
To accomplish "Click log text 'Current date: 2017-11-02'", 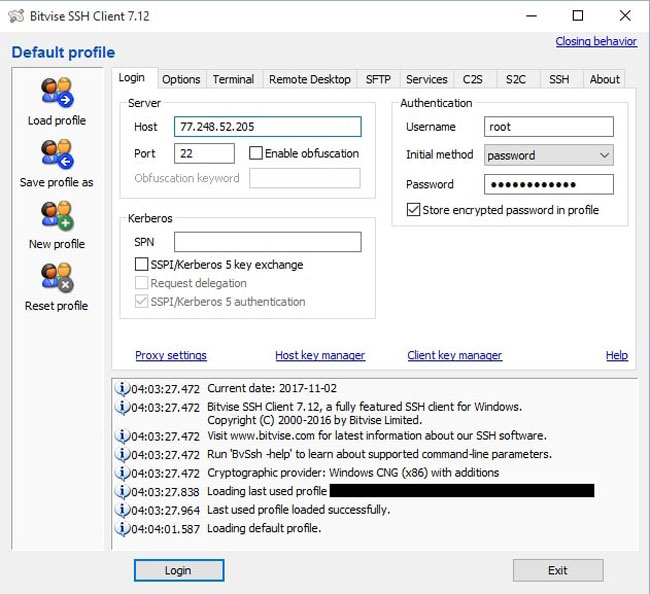I will [272, 388].
